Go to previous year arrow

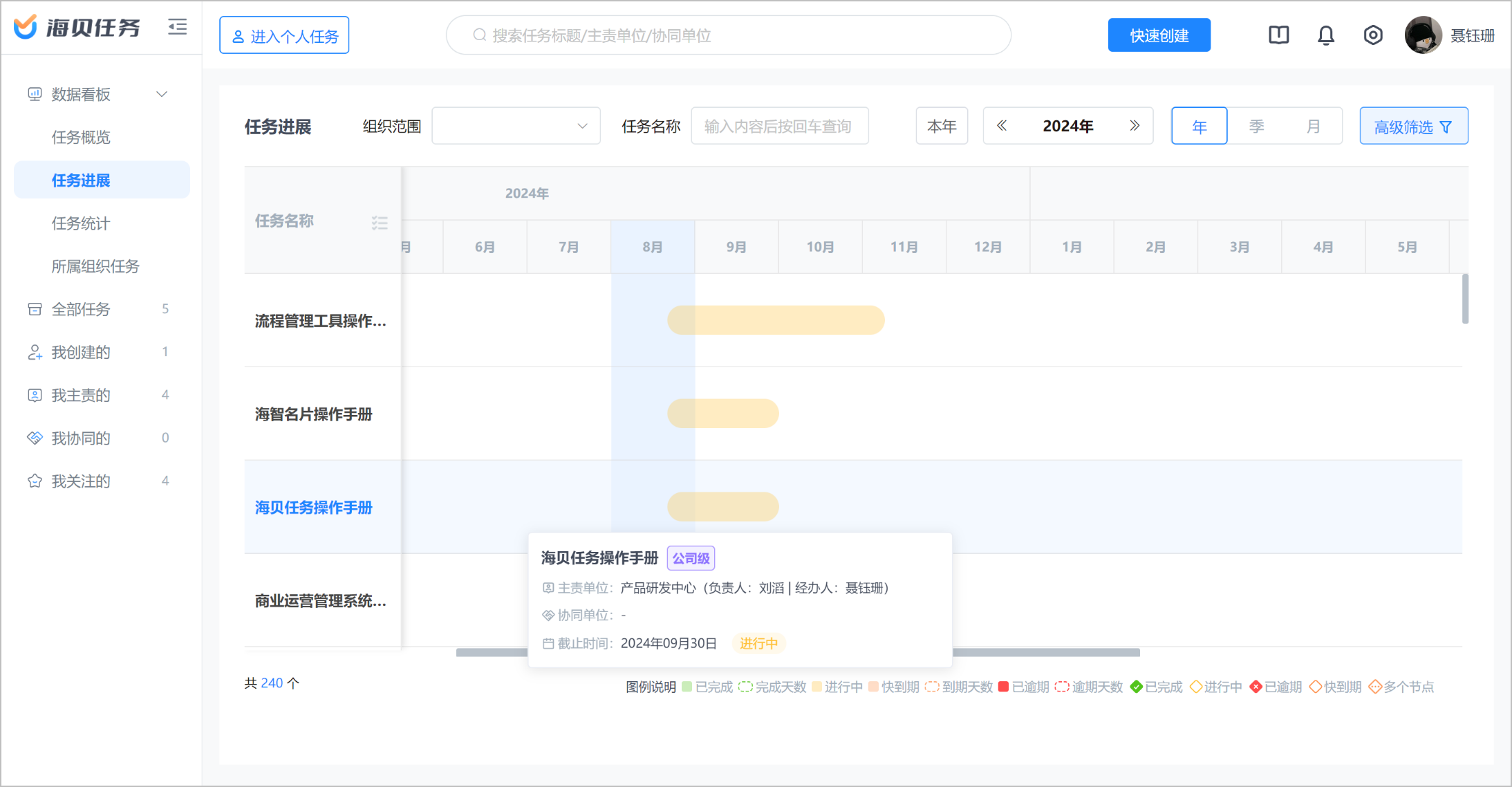[1001, 126]
